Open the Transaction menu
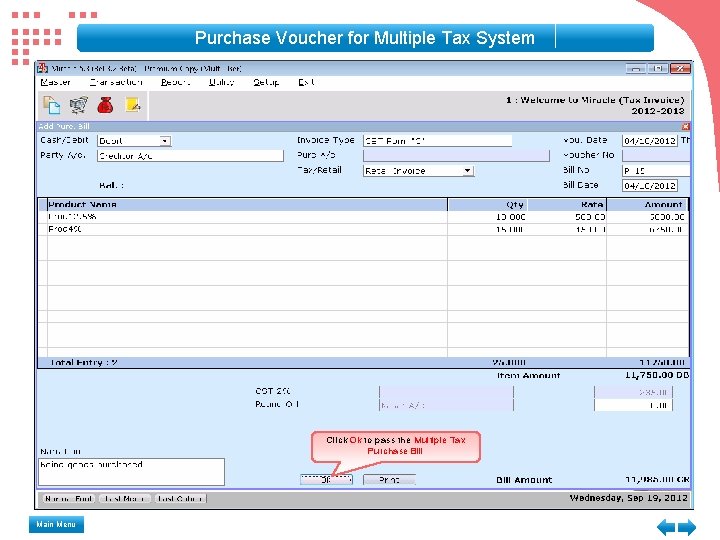Screen dimensions: 720x540 (x=116, y=82)
